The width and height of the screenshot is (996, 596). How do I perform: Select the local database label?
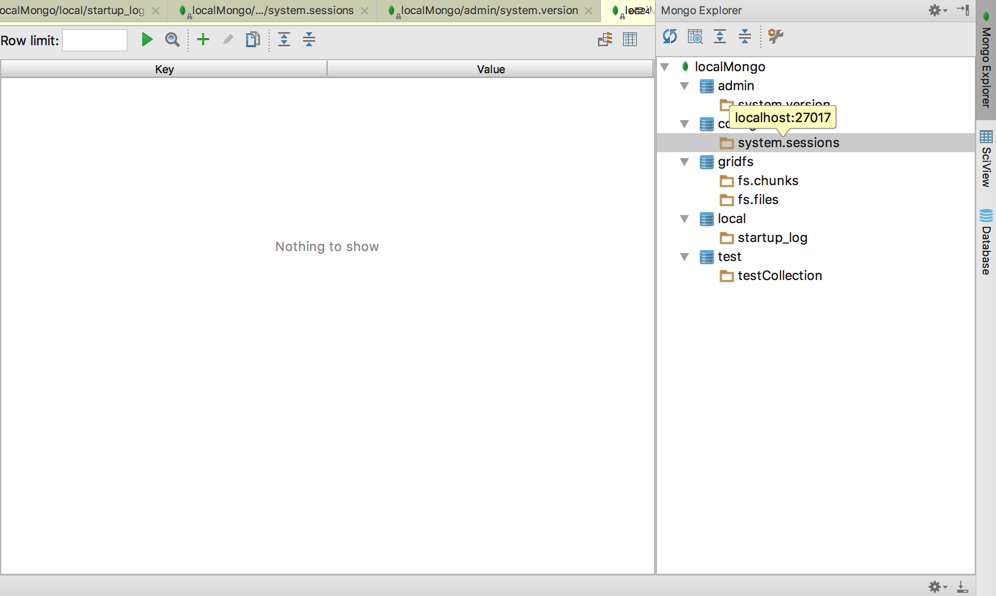(732, 219)
